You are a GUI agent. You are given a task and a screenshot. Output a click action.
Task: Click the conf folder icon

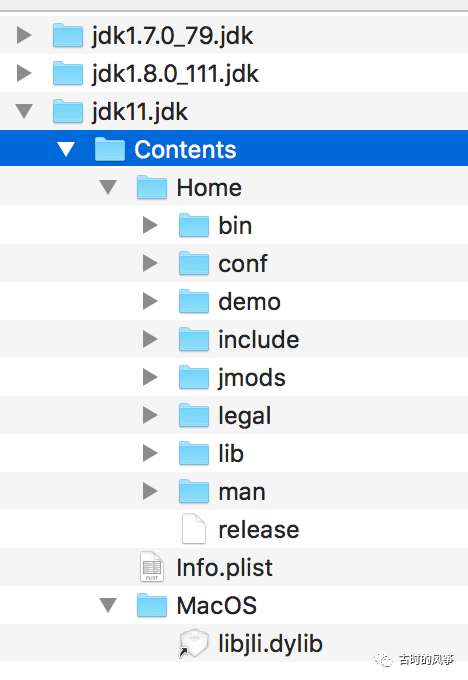[194, 263]
